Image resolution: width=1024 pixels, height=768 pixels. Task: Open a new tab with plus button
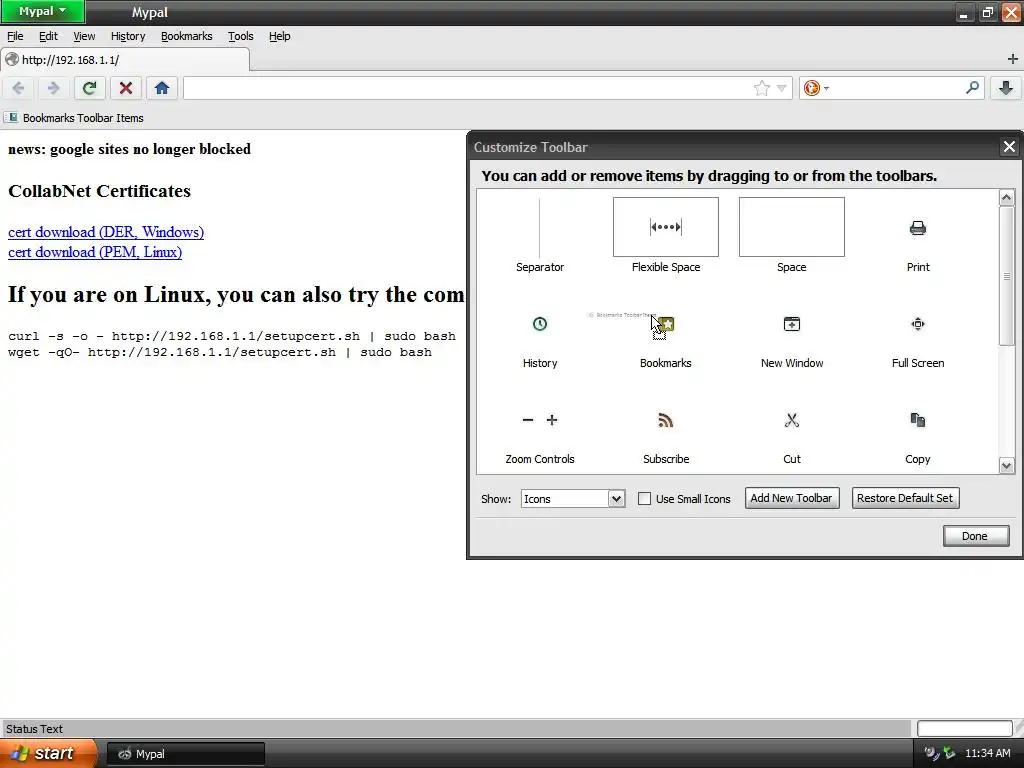pos(1012,59)
